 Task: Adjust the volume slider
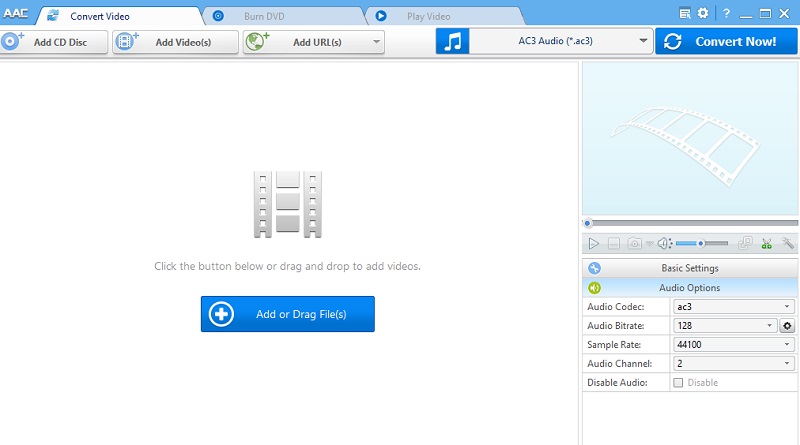coord(702,243)
